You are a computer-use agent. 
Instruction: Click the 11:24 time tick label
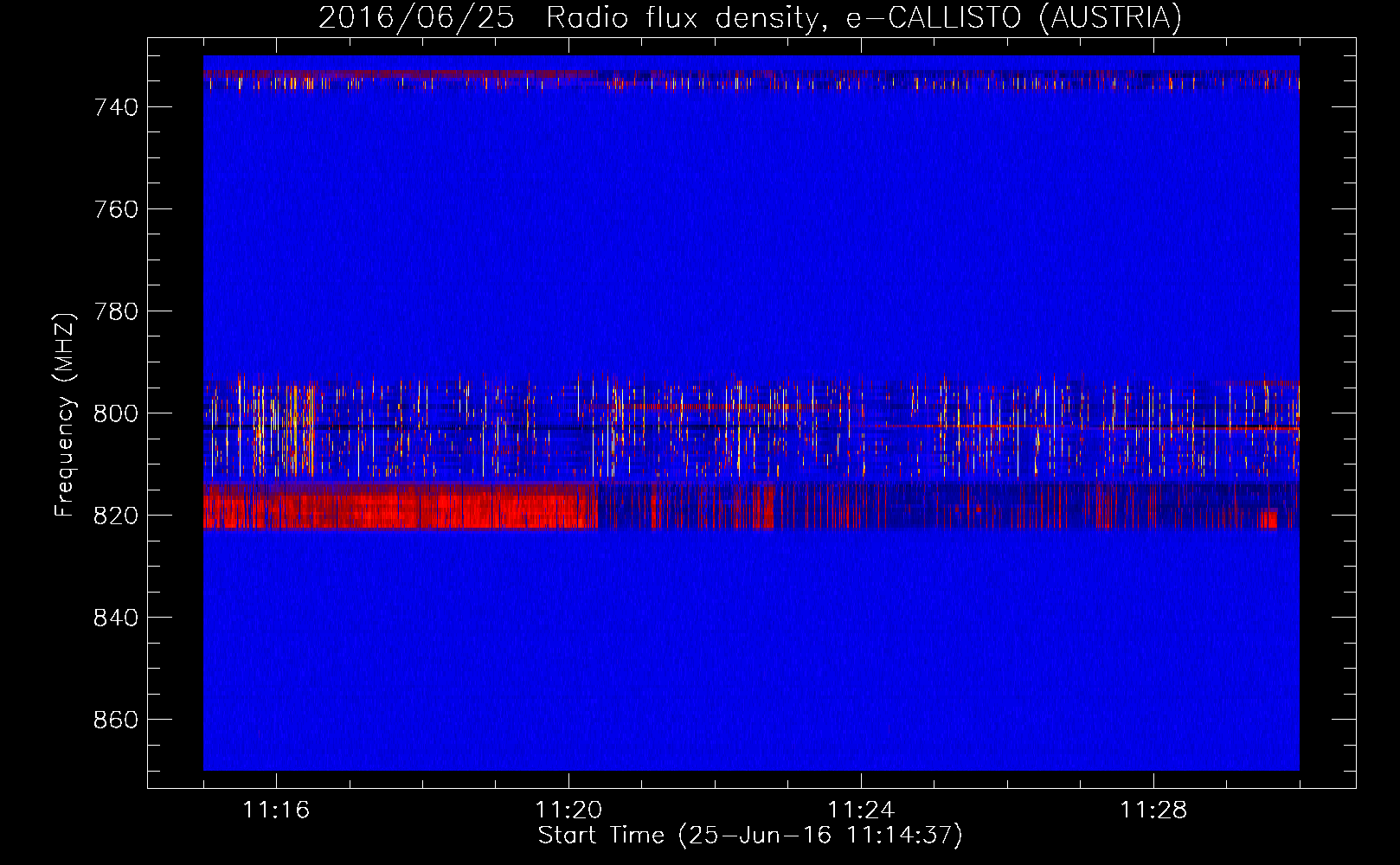pyautogui.click(x=861, y=811)
